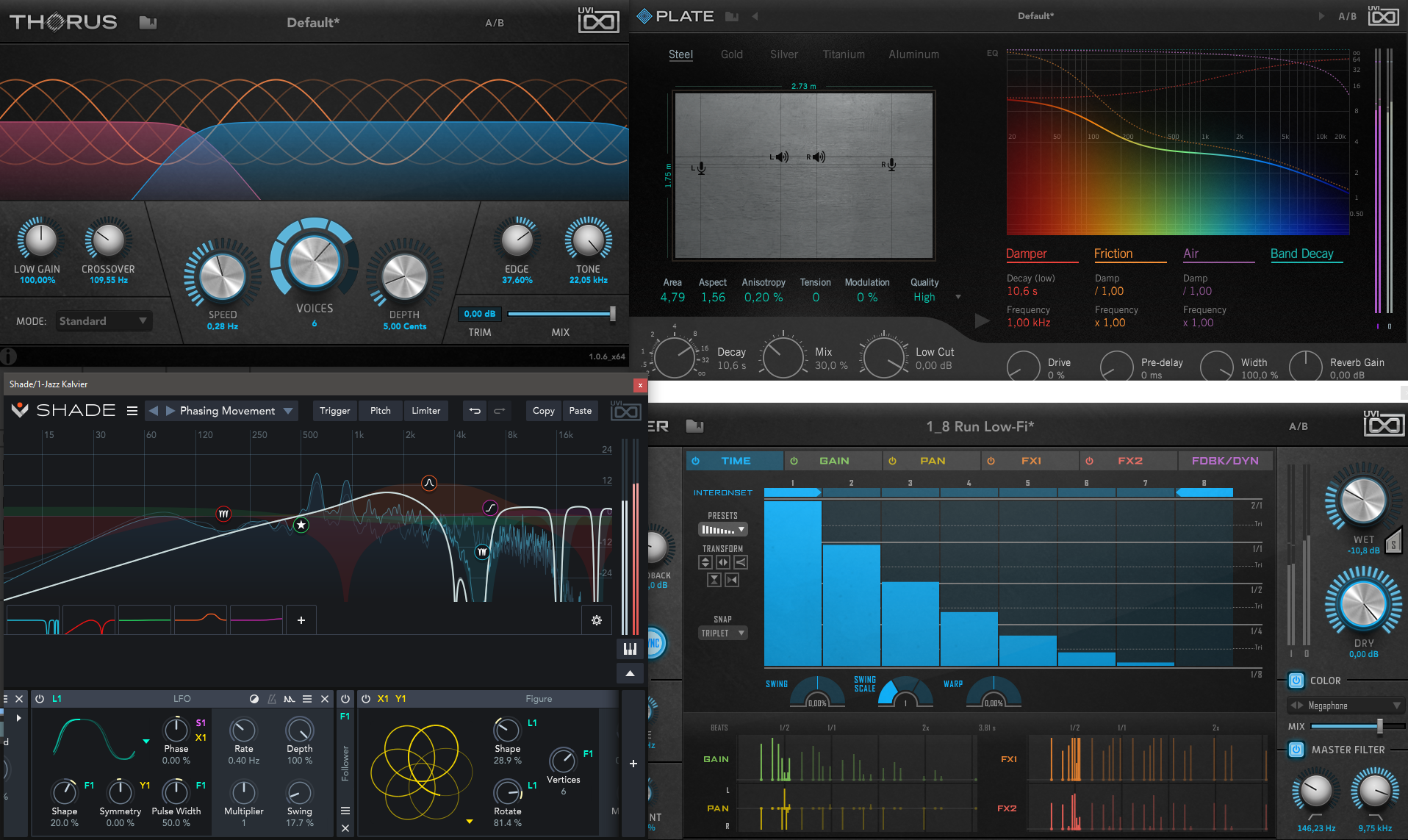This screenshot has width=1408, height=840.
Task: Adjust the Thorus MIX slider
Action: [x=611, y=314]
